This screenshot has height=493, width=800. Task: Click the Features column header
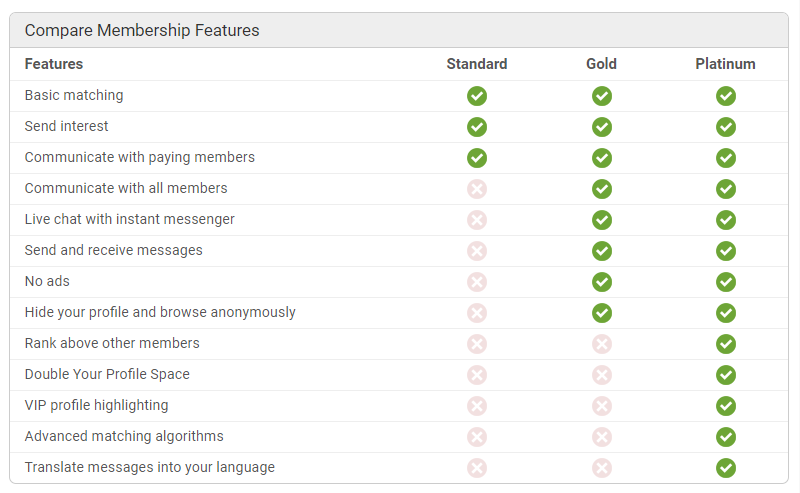tap(54, 64)
